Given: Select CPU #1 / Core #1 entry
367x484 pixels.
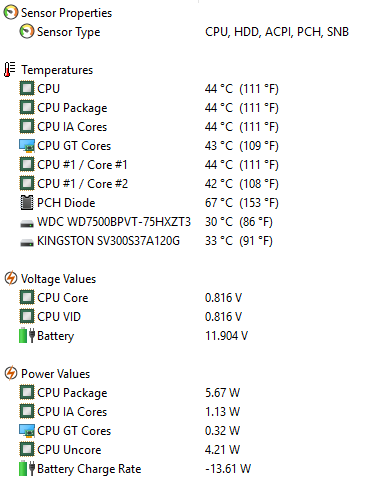Looking at the screenshot, I should (x=149, y=165).
